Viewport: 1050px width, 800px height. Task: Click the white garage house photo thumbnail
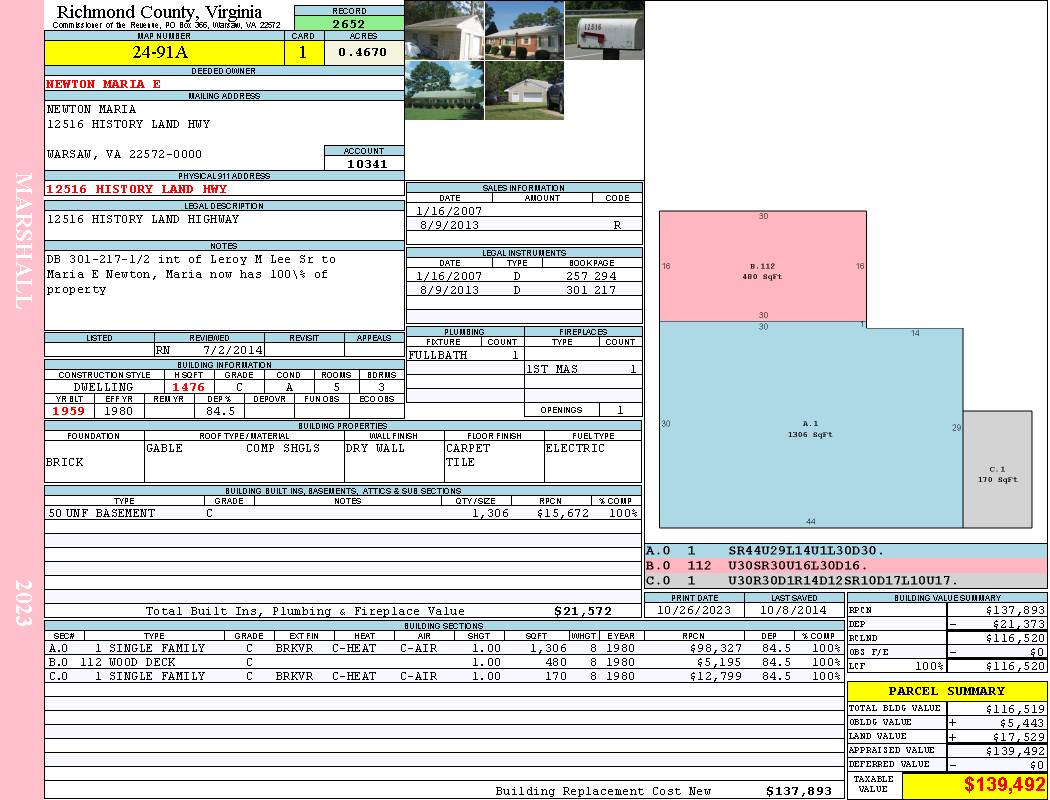pos(444,30)
